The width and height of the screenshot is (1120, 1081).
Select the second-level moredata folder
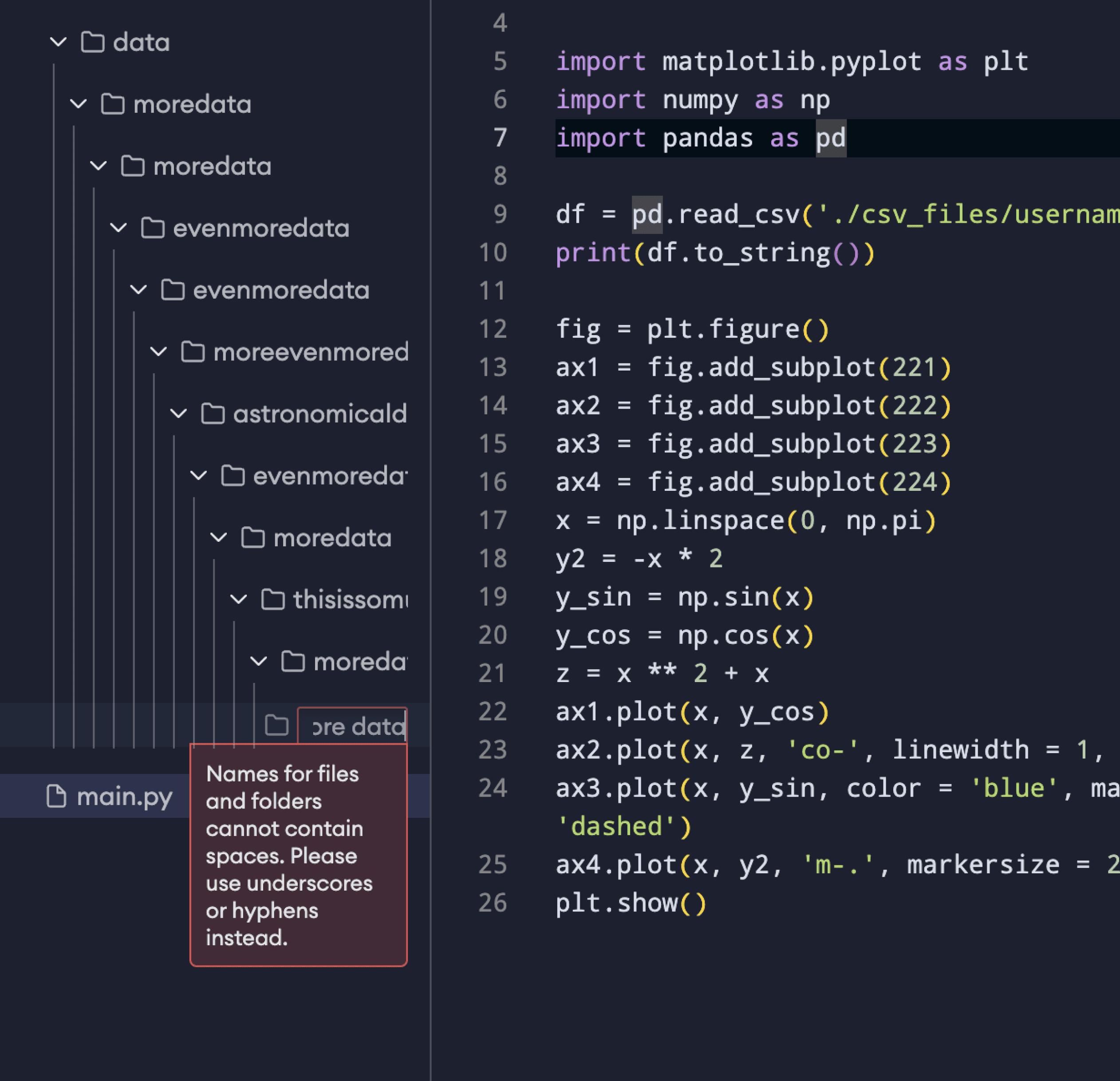[x=212, y=166]
